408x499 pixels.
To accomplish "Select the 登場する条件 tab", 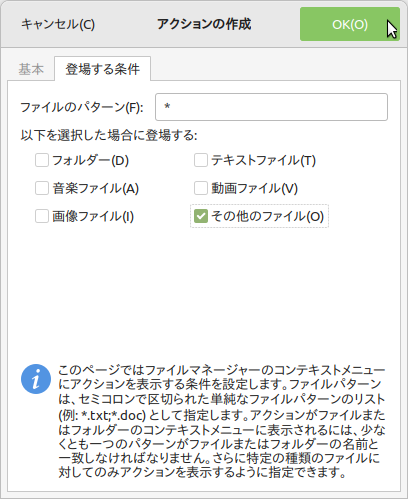I will tap(102, 69).
